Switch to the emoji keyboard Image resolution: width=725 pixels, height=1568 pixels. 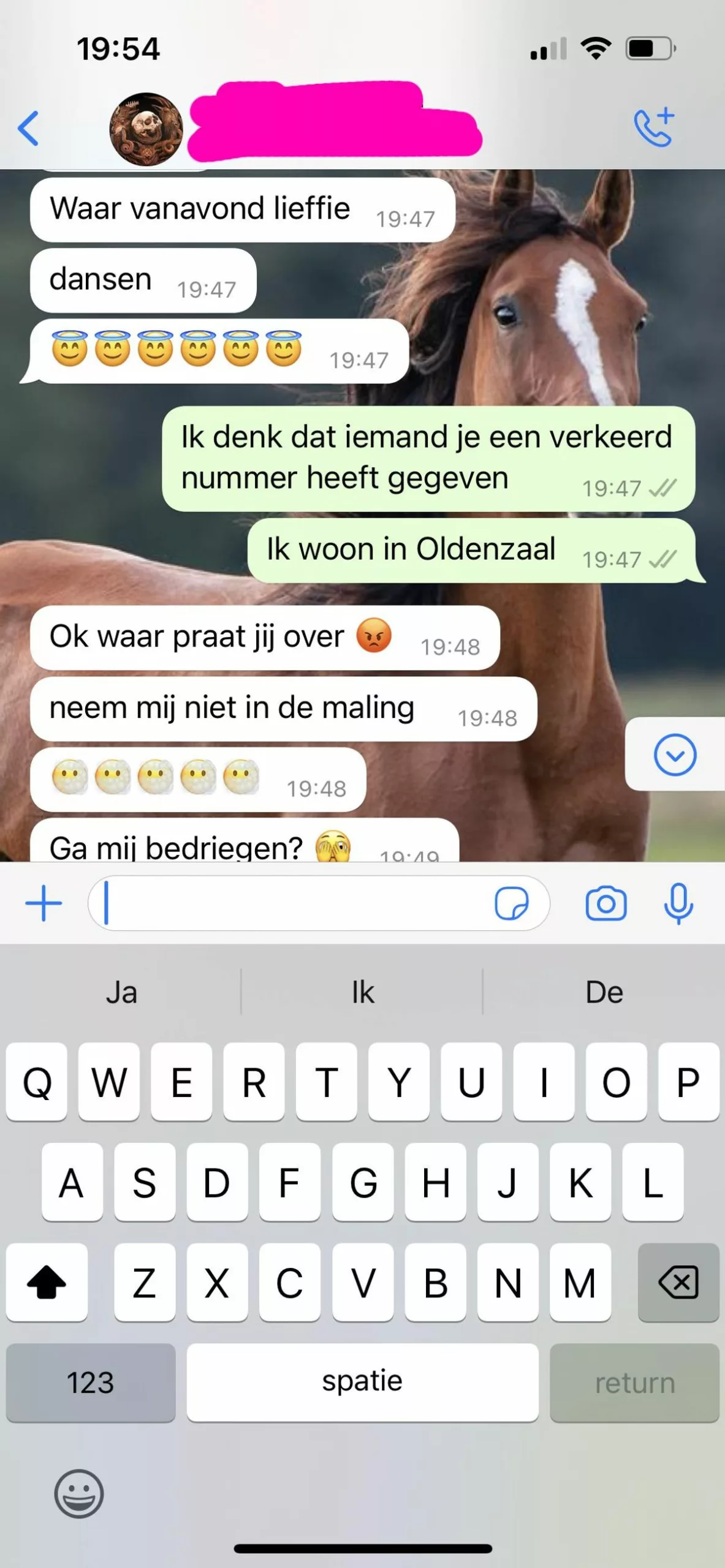(79, 1493)
